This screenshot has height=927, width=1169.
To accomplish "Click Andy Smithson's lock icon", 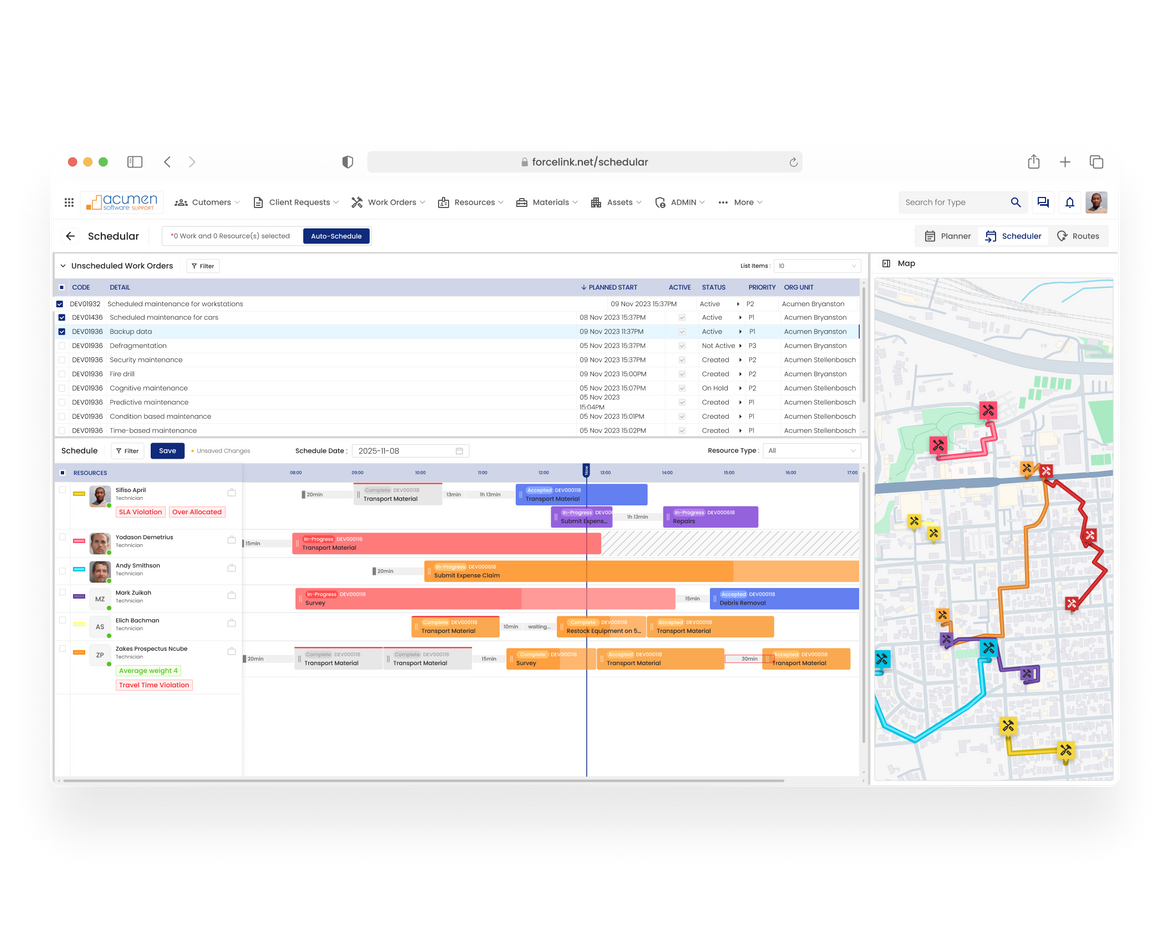I will coord(232,568).
